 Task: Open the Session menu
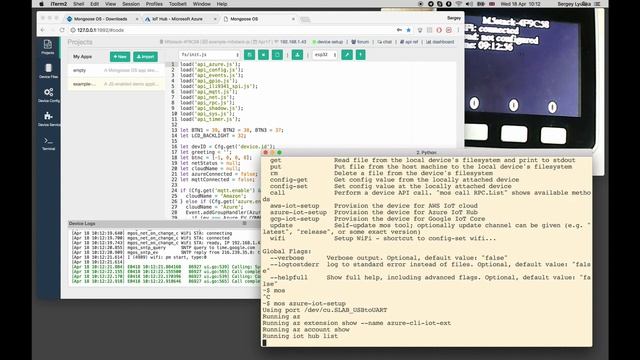[x=131, y=4]
